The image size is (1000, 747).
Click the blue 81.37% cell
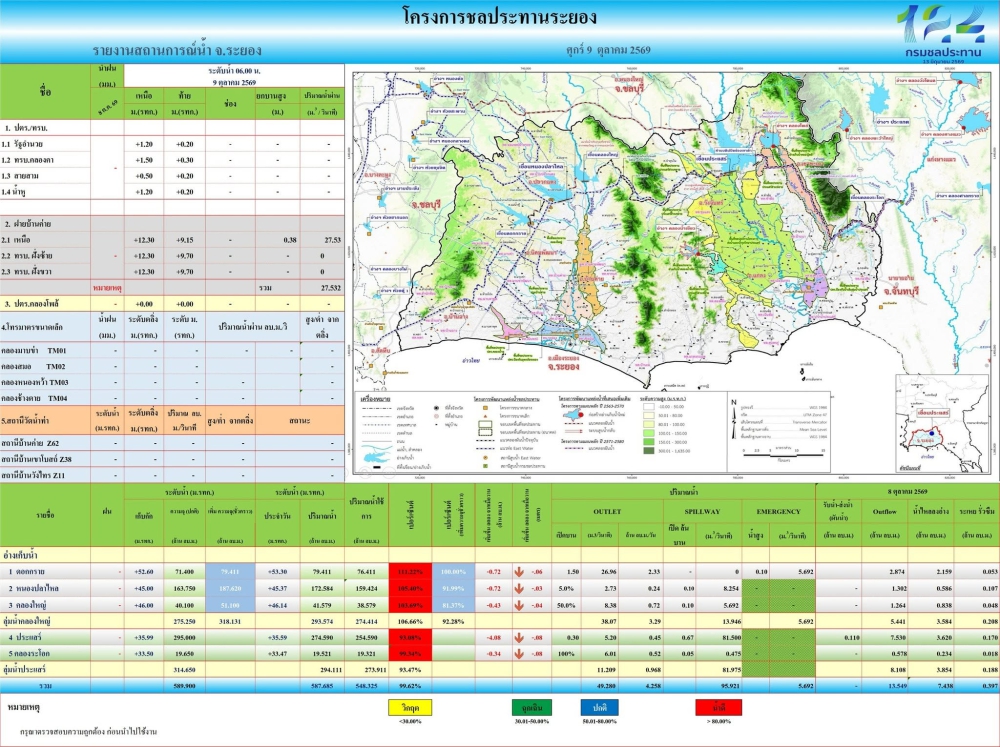pos(453,605)
